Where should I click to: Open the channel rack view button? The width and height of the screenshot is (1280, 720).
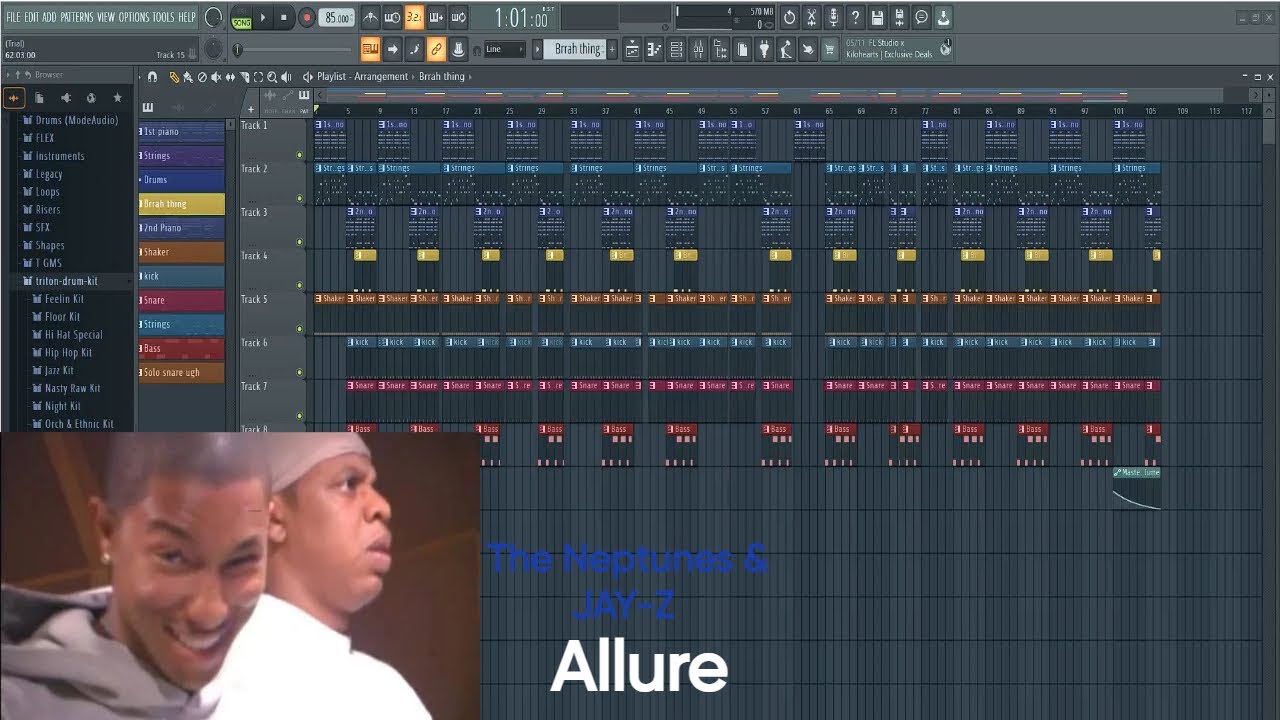pos(677,49)
